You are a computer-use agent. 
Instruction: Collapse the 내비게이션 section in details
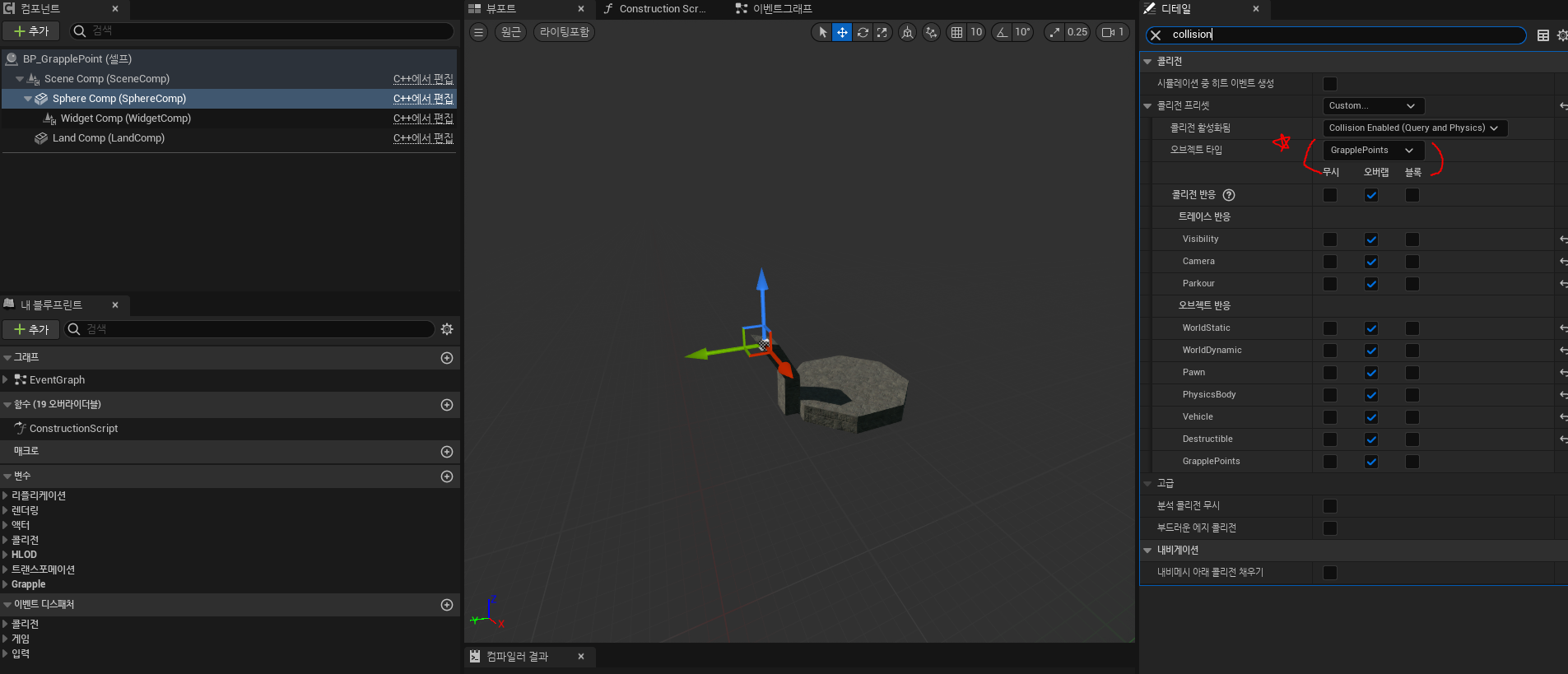(1148, 551)
